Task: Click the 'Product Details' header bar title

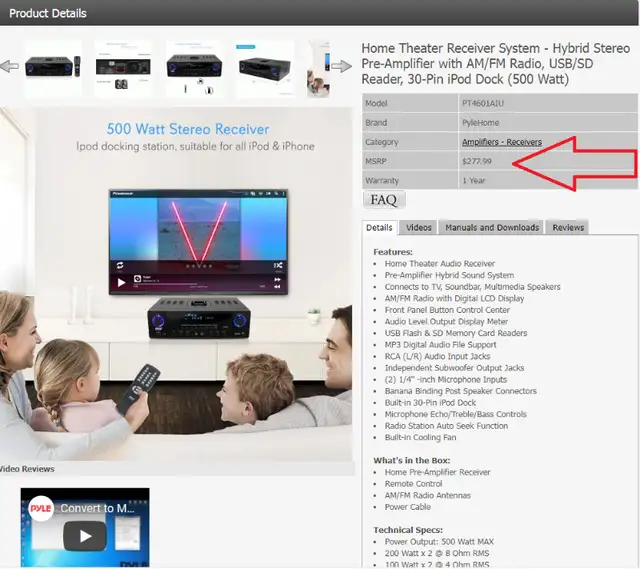Action: coord(48,13)
